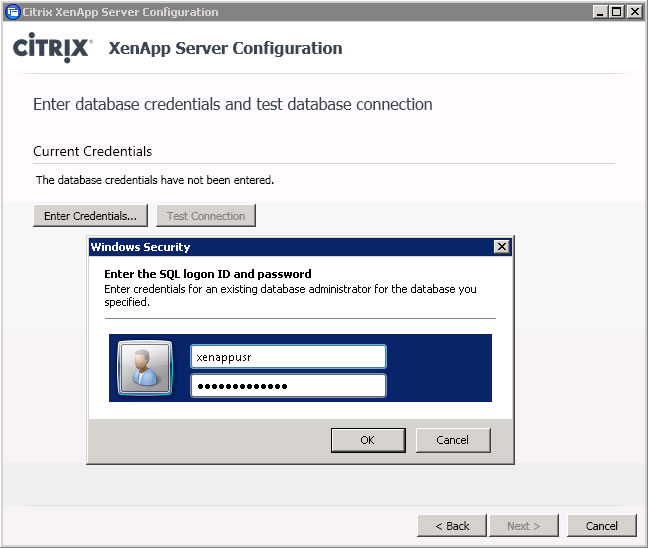This screenshot has height=548, width=648.
Task: Click the 'Enter the SQL logon ID and password' heading
Action: click(x=208, y=274)
